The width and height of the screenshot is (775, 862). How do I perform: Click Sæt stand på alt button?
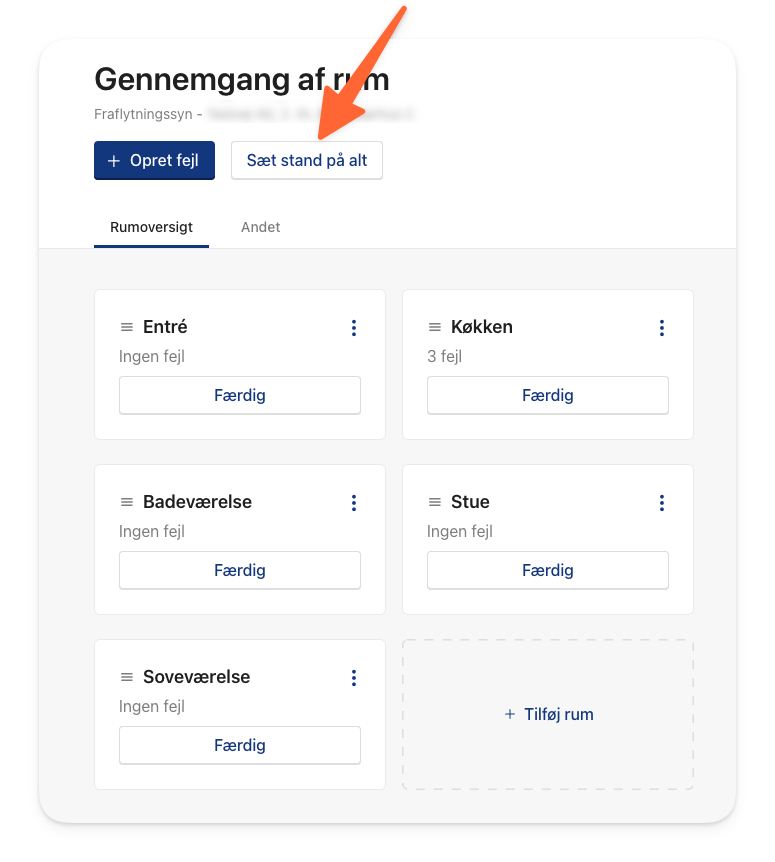pos(307,161)
